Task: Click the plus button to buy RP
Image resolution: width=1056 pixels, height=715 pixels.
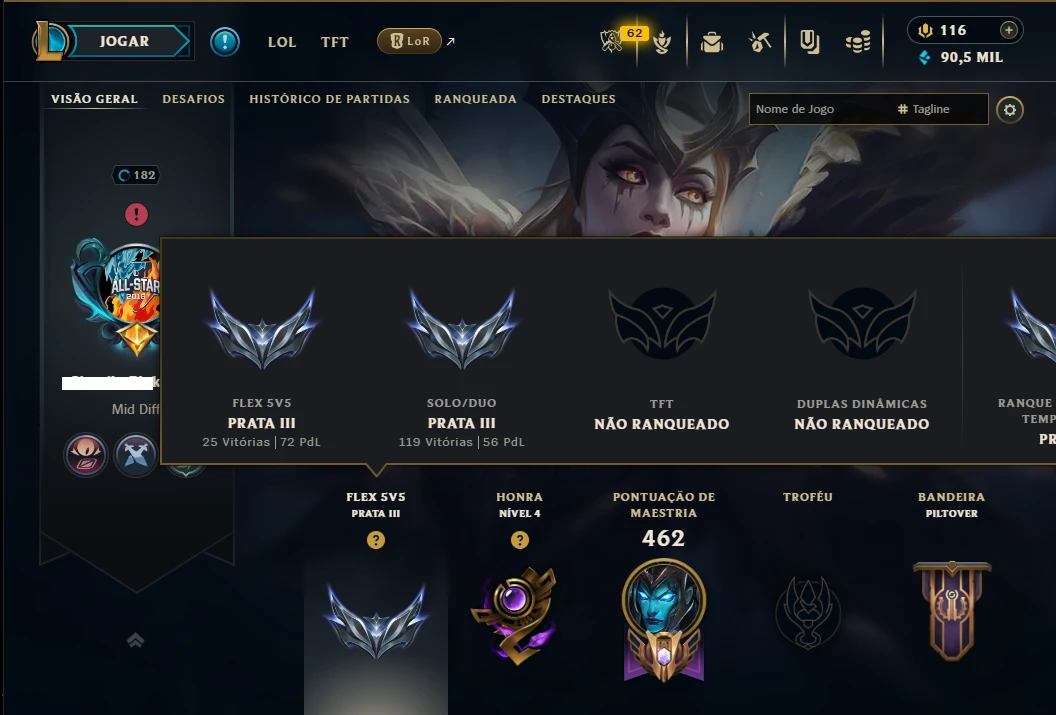Action: click(x=1008, y=30)
